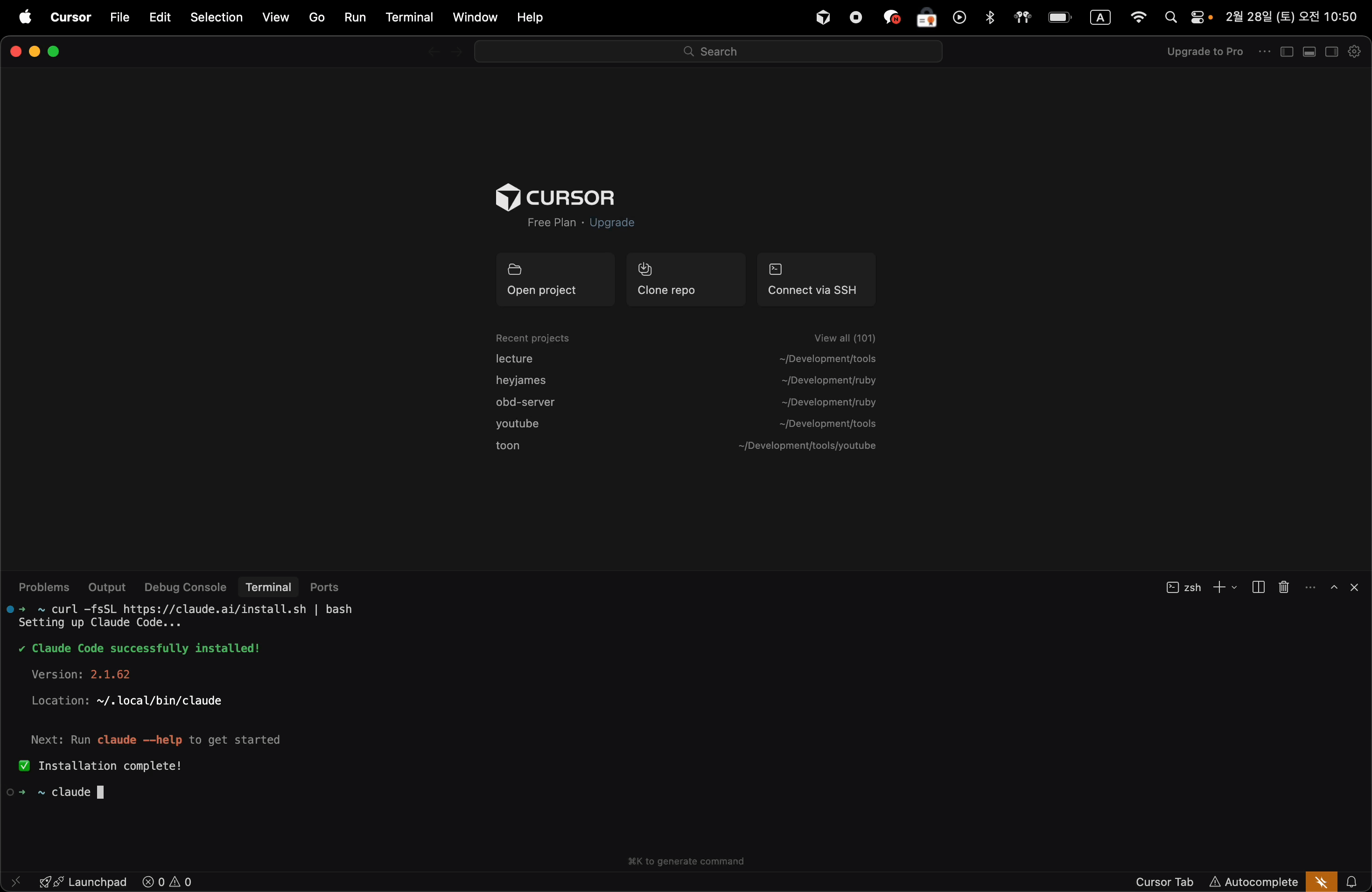The width and height of the screenshot is (1372, 892).
Task: Open the Help menu
Action: [530, 17]
